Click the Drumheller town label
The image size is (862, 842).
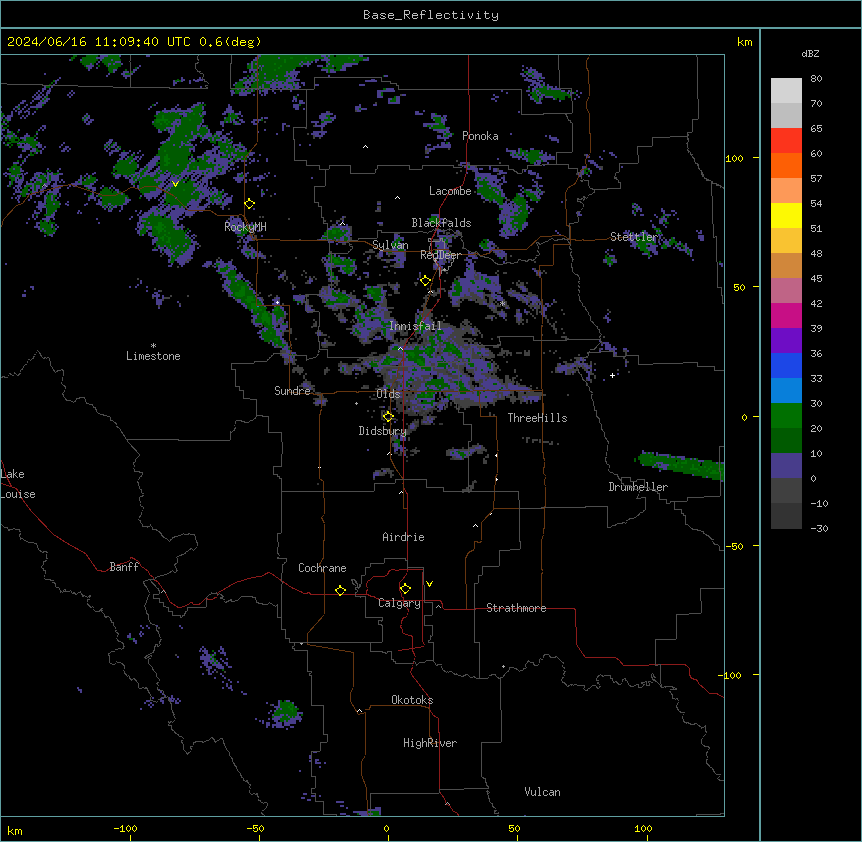pos(638,487)
